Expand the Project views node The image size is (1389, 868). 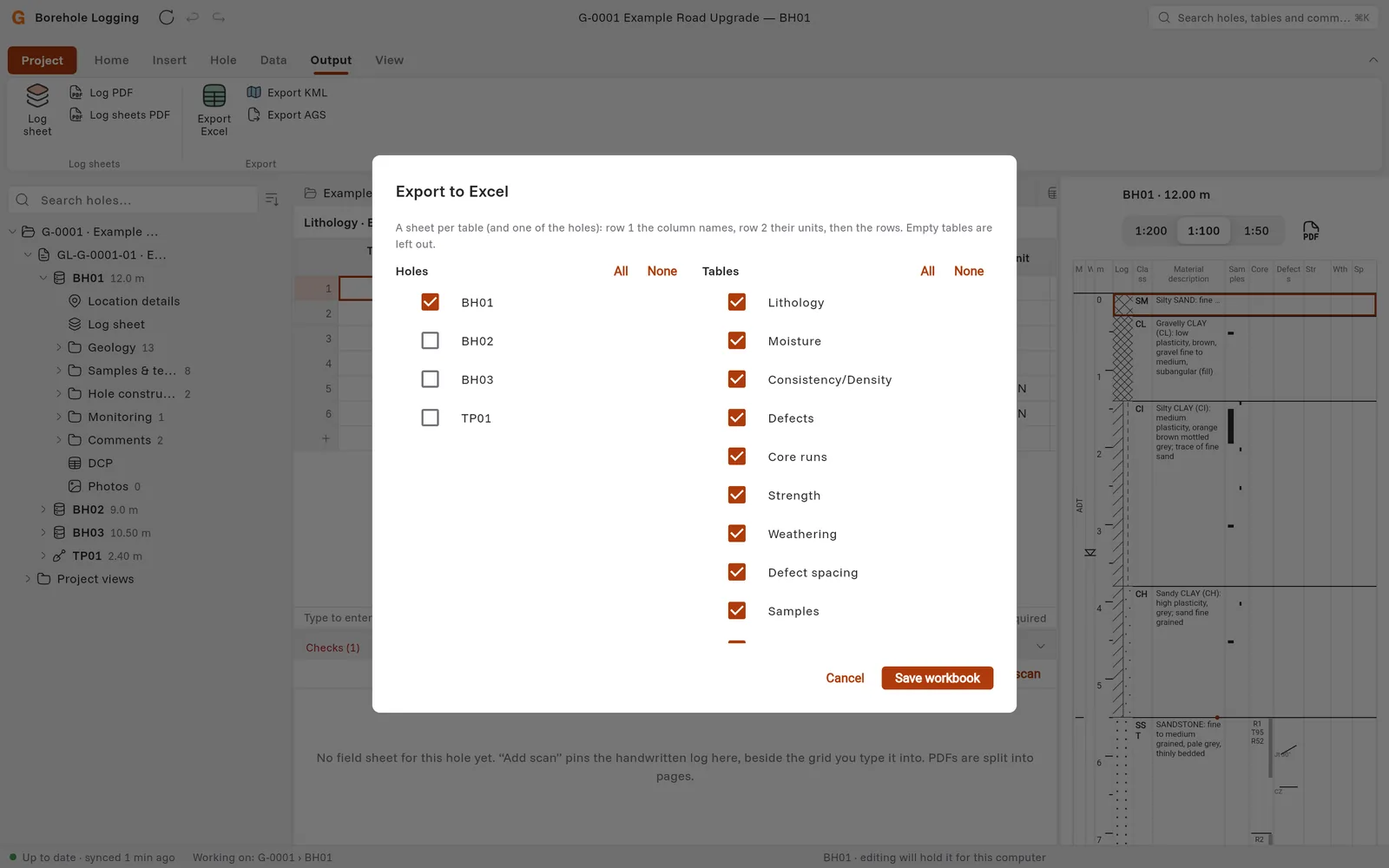pos(28,579)
